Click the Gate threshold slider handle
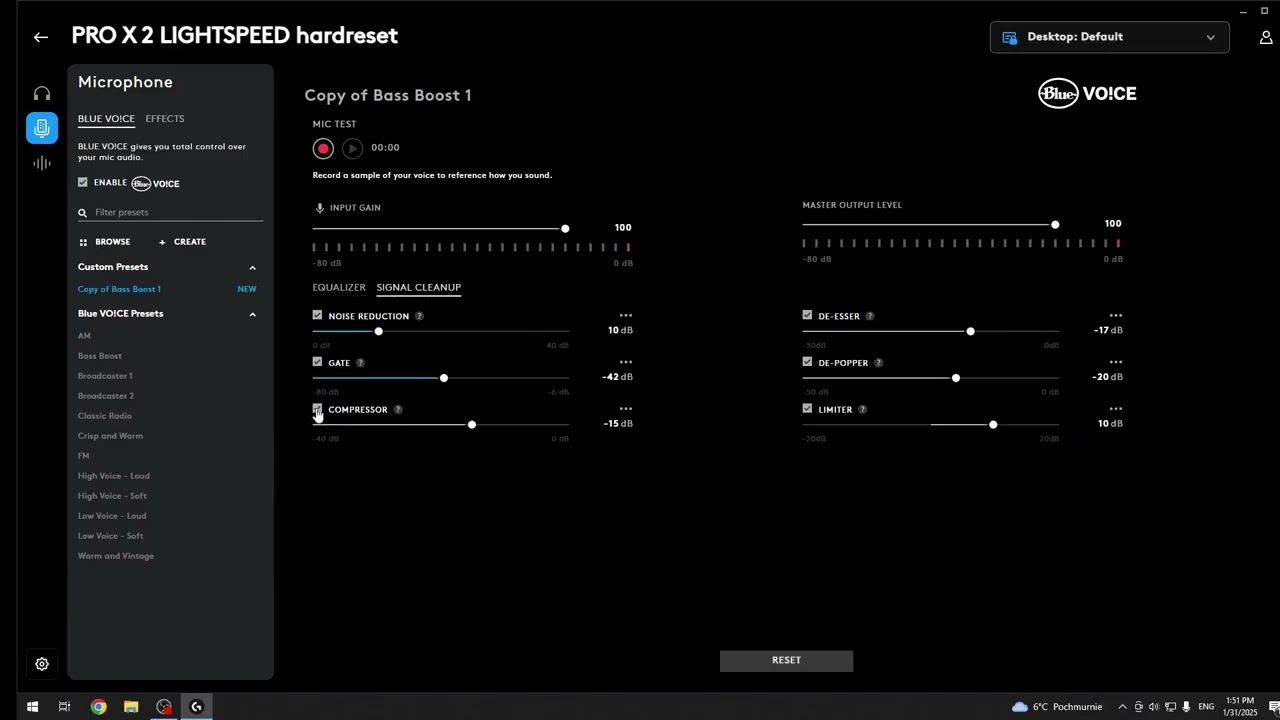 tap(444, 378)
